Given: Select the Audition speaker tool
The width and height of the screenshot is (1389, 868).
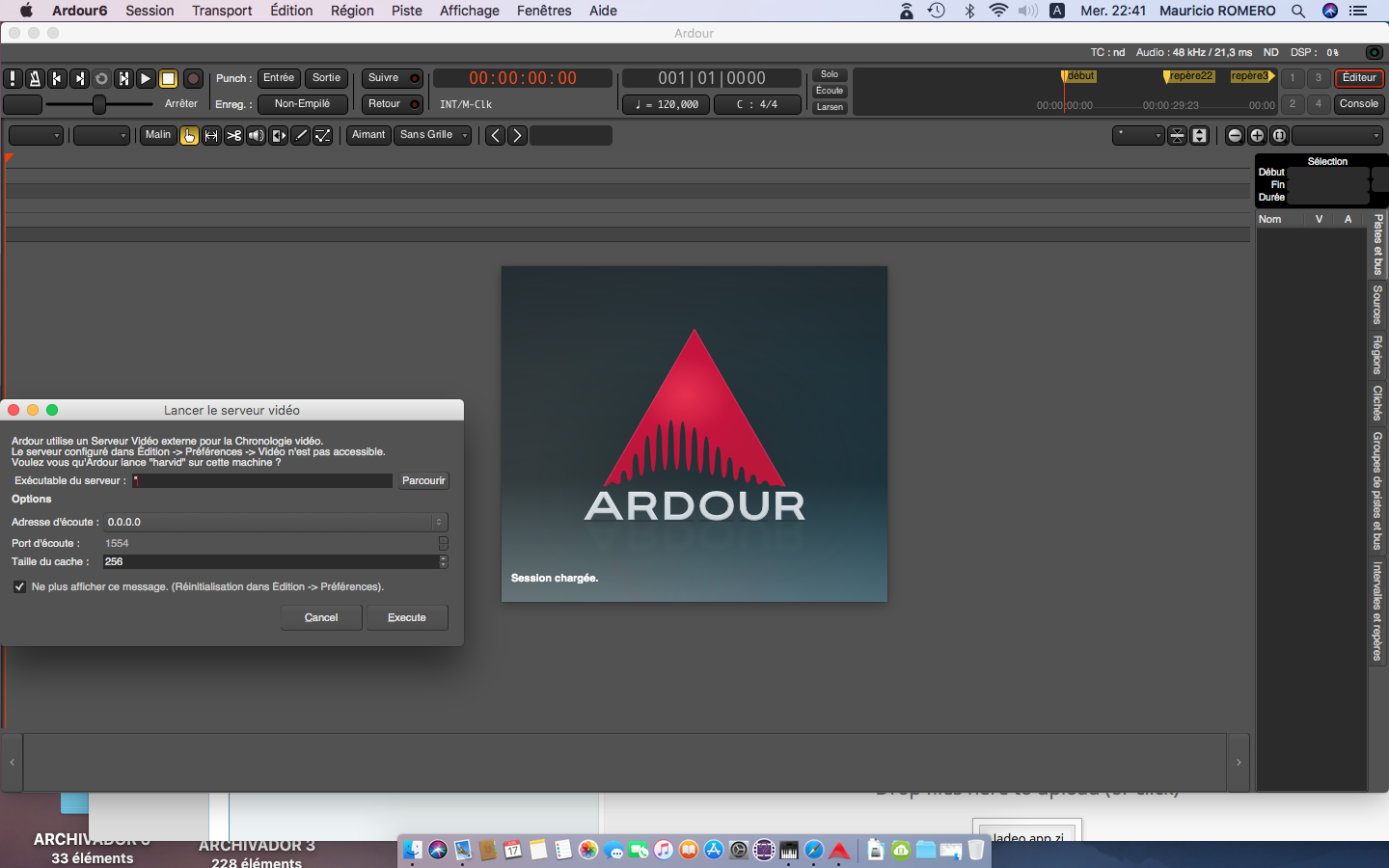Looking at the screenshot, I should [256, 136].
